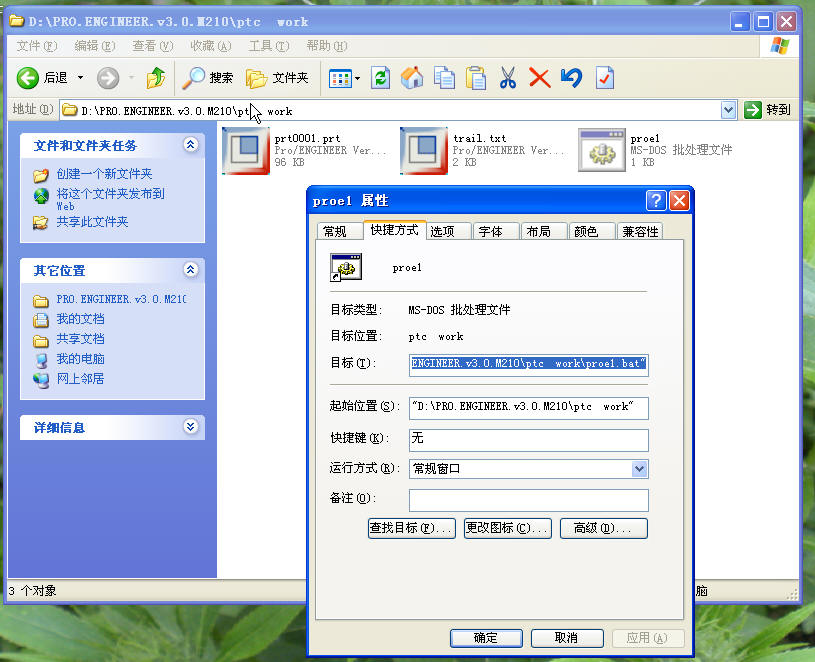Open the Views icon in toolbar
This screenshot has height=662, width=815.
pyautogui.click(x=340, y=78)
